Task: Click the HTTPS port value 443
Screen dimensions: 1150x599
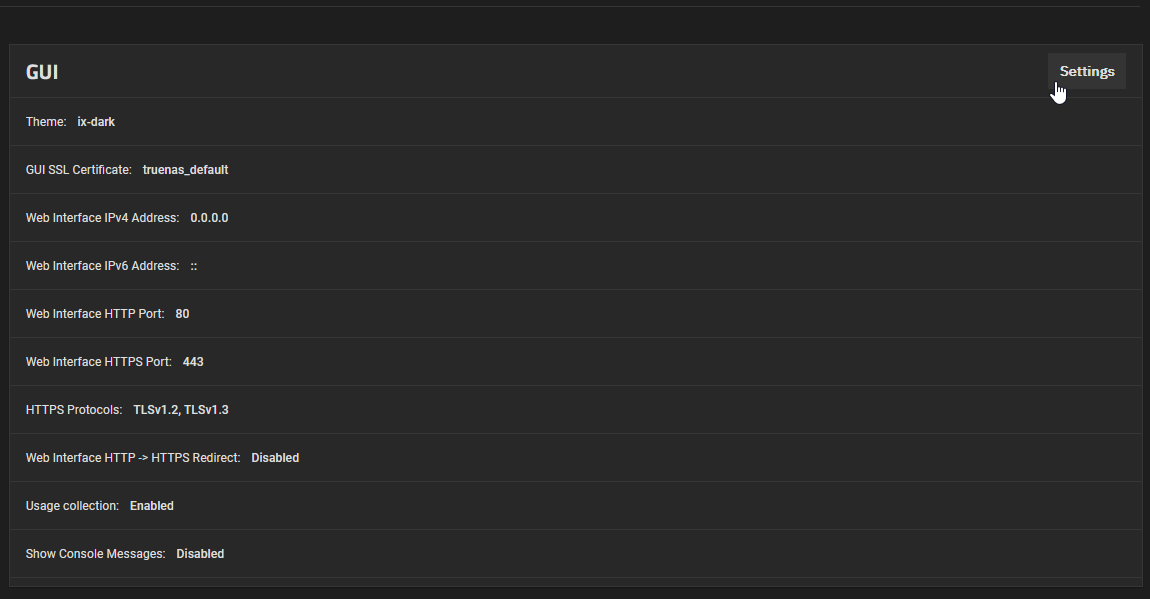Action: click(x=193, y=362)
